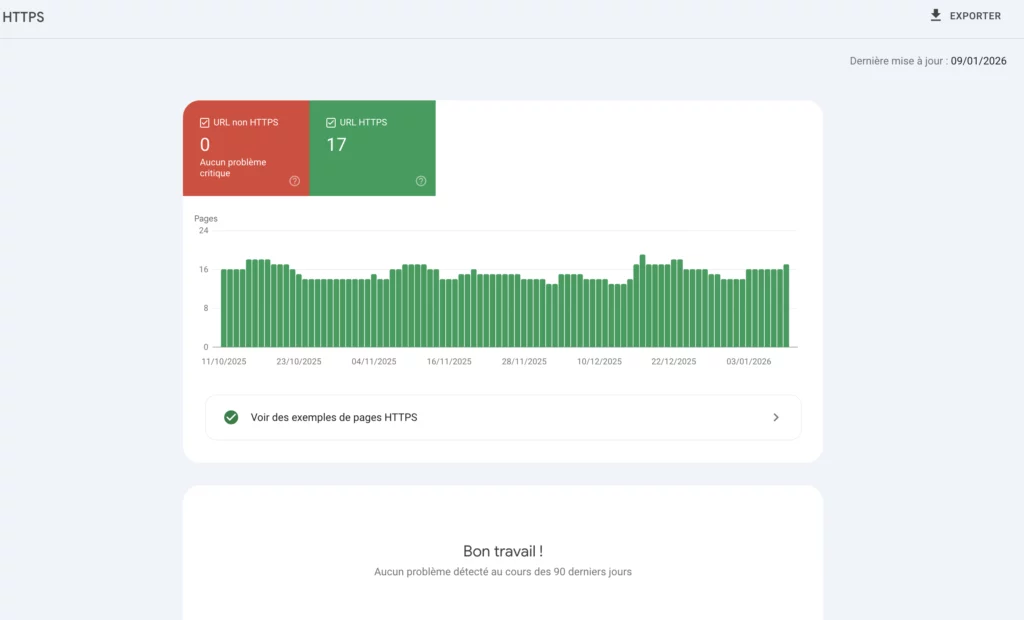Viewport: 1024px width, 620px height.
Task: Toggle the URL HTTPS metric card
Action: click(372, 148)
